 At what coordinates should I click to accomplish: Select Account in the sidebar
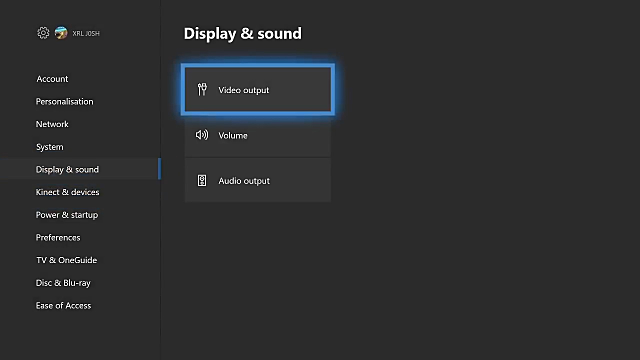(x=52, y=79)
